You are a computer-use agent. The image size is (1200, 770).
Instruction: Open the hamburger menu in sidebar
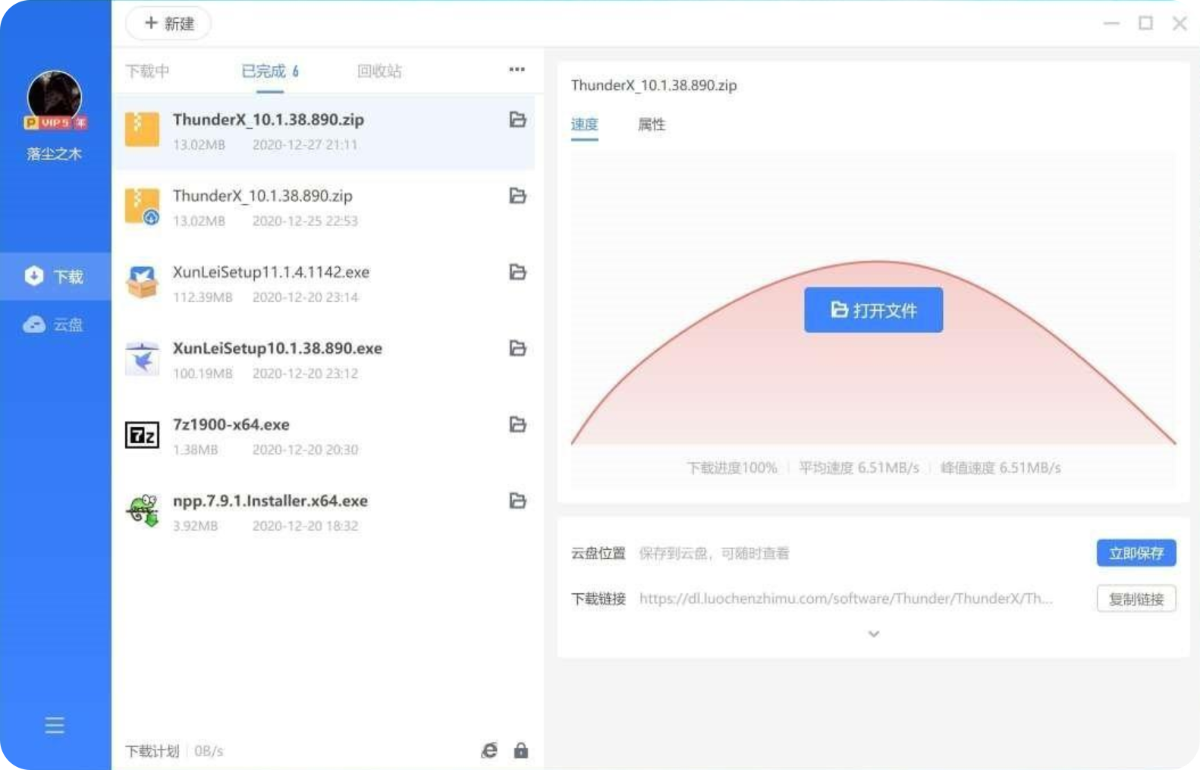(55, 726)
